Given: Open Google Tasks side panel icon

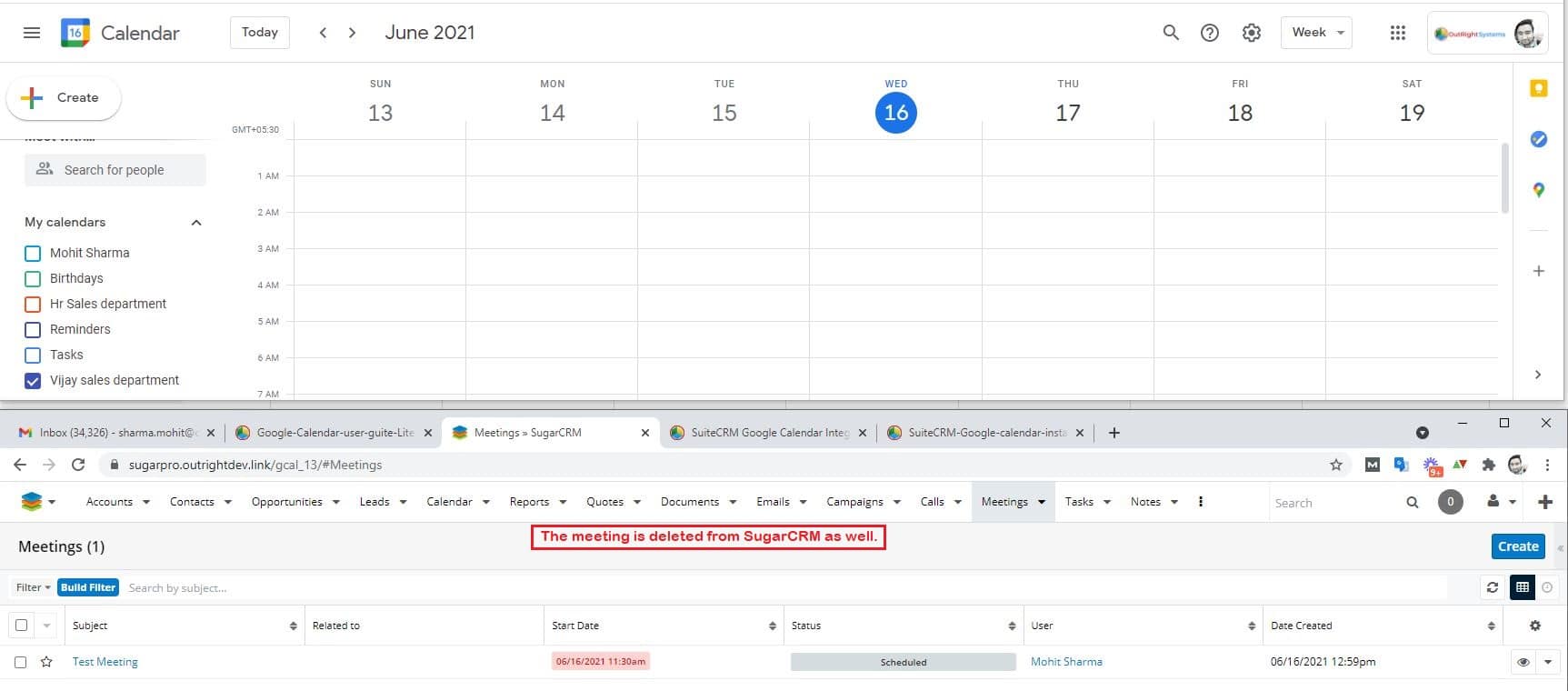Looking at the screenshot, I should coord(1538,139).
